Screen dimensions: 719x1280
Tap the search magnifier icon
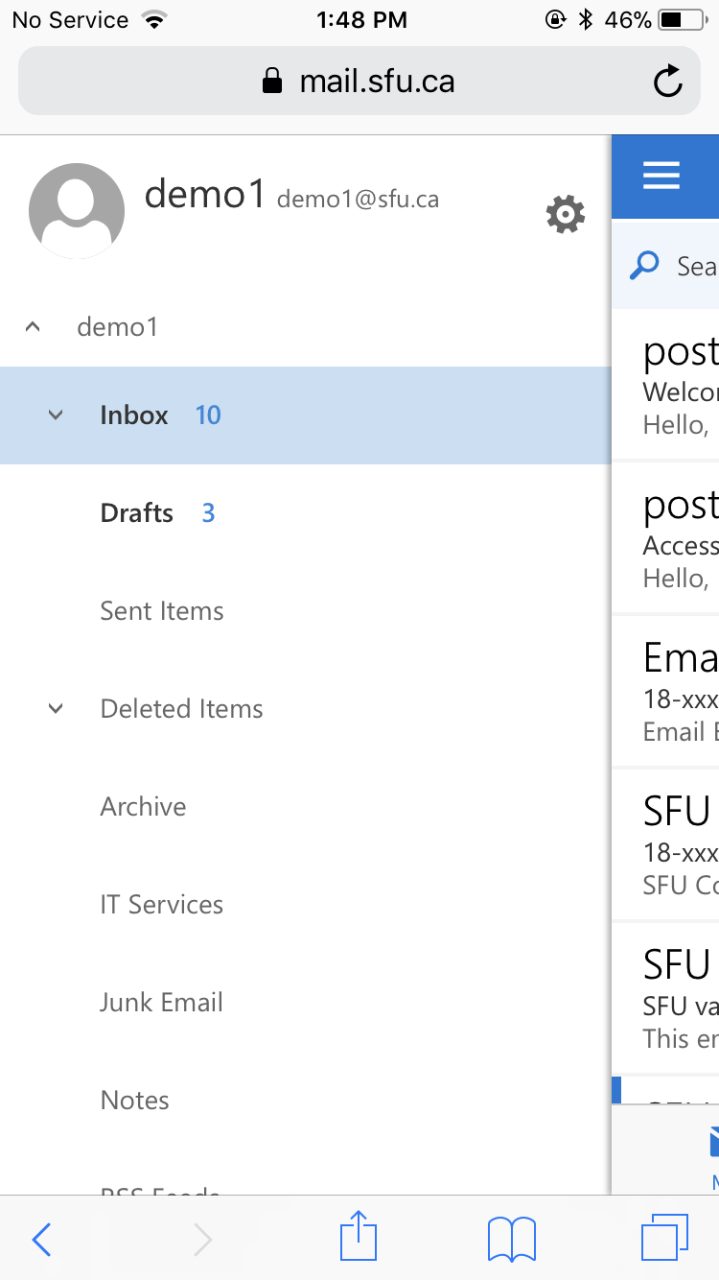[x=645, y=265]
